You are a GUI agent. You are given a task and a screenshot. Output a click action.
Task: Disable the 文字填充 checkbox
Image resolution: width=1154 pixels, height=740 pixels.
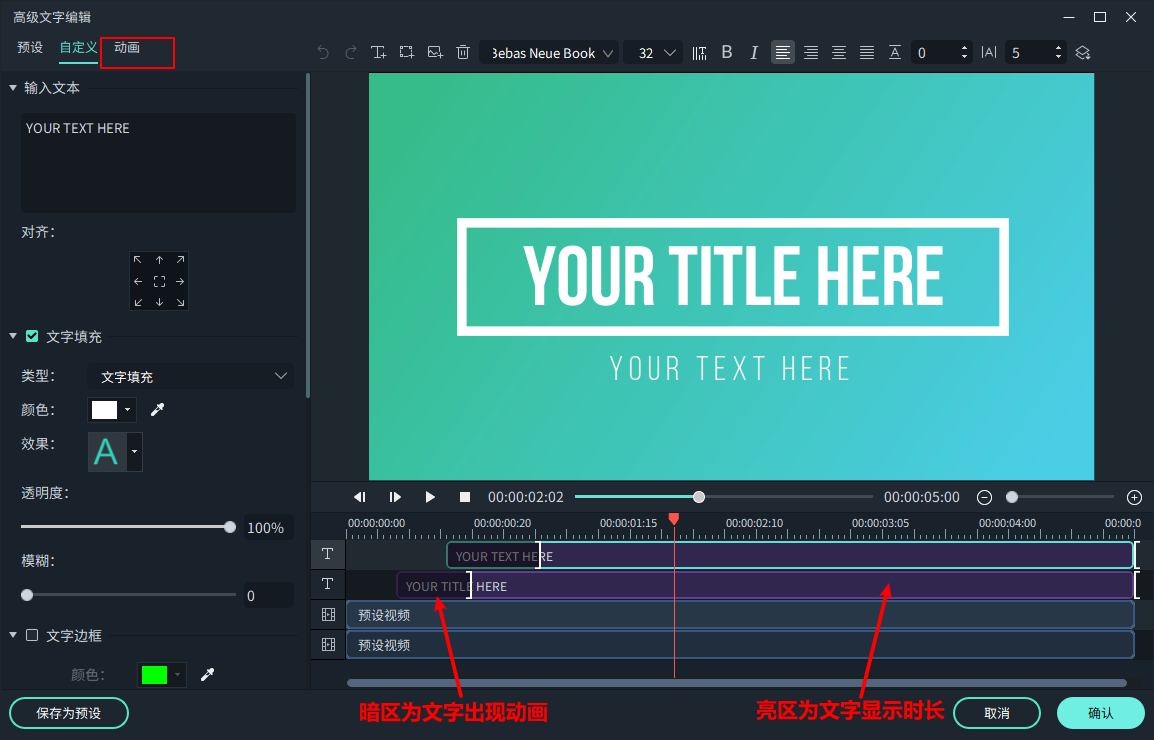[32, 337]
